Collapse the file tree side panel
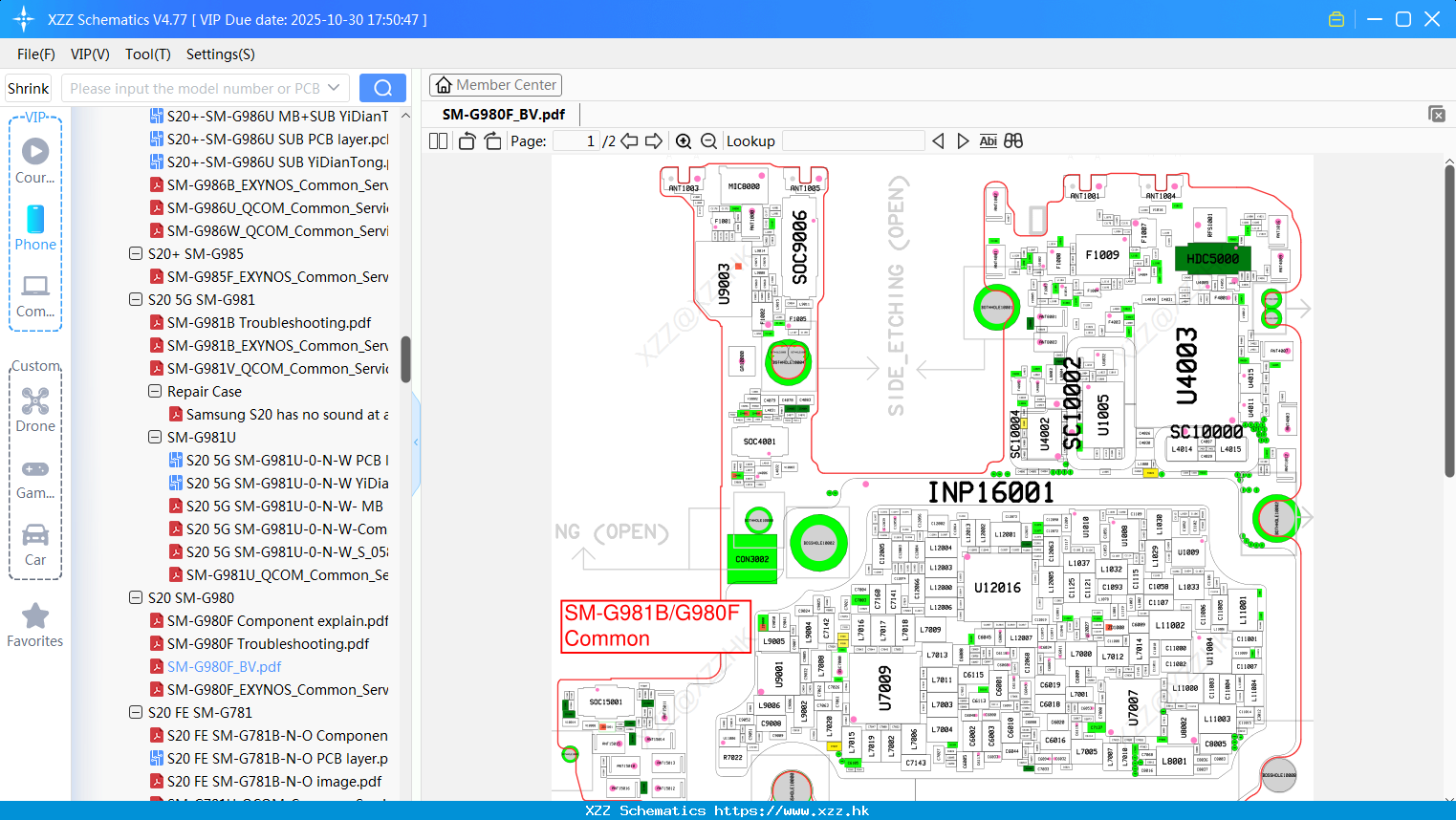 416,442
